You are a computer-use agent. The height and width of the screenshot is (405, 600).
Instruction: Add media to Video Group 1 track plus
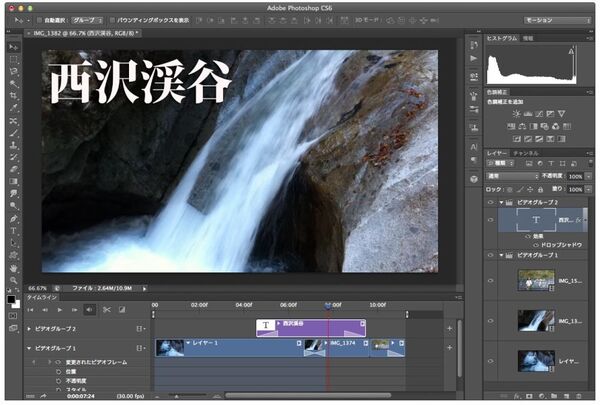point(450,348)
